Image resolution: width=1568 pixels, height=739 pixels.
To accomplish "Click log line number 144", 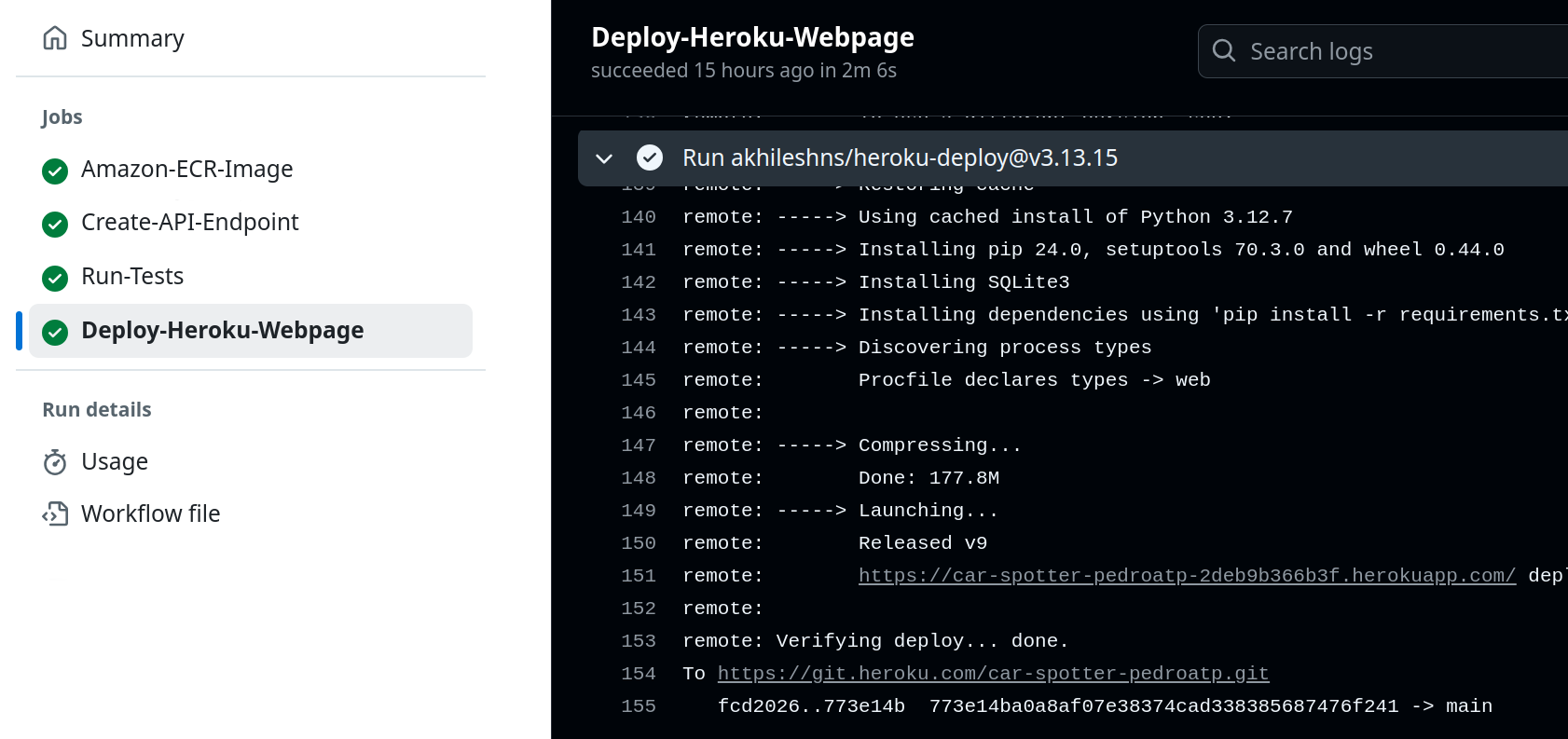I will pyautogui.click(x=639, y=348).
